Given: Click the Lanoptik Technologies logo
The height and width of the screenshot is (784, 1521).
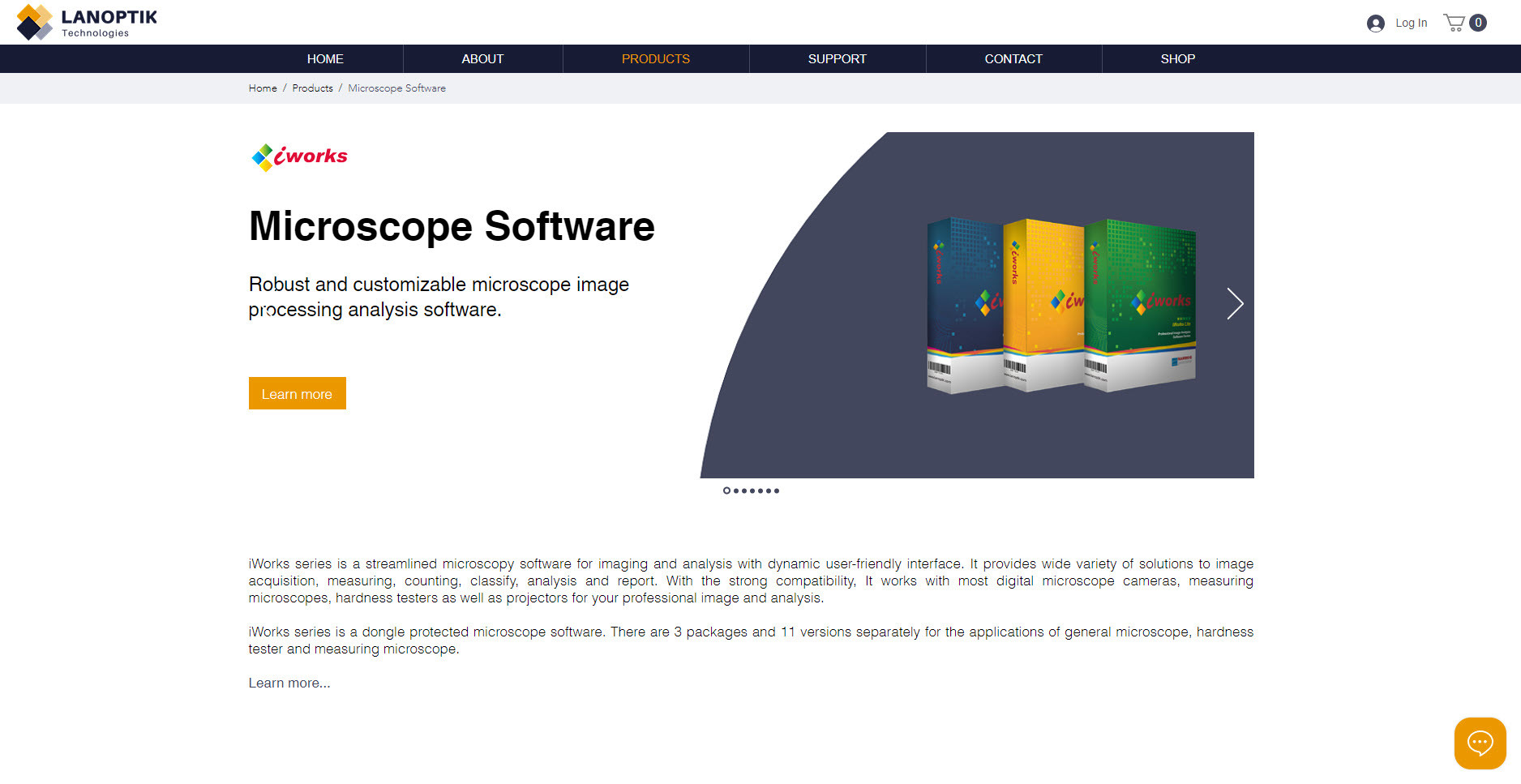Looking at the screenshot, I should pyautogui.click(x=84, y=22).
